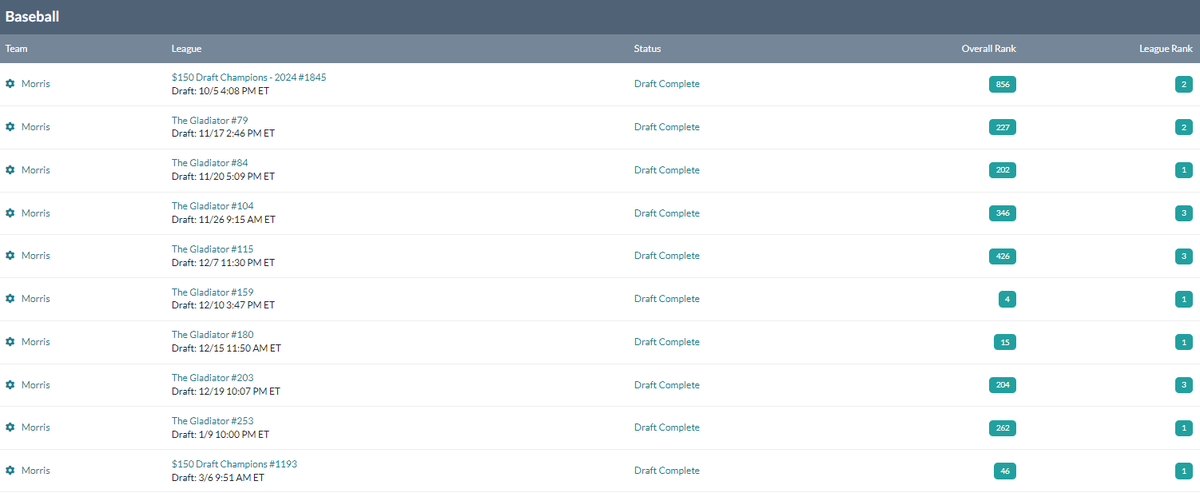The width and height of the screenshot is (1200, 493).
Task: Click the Status column header
Action: coord(647,48)
